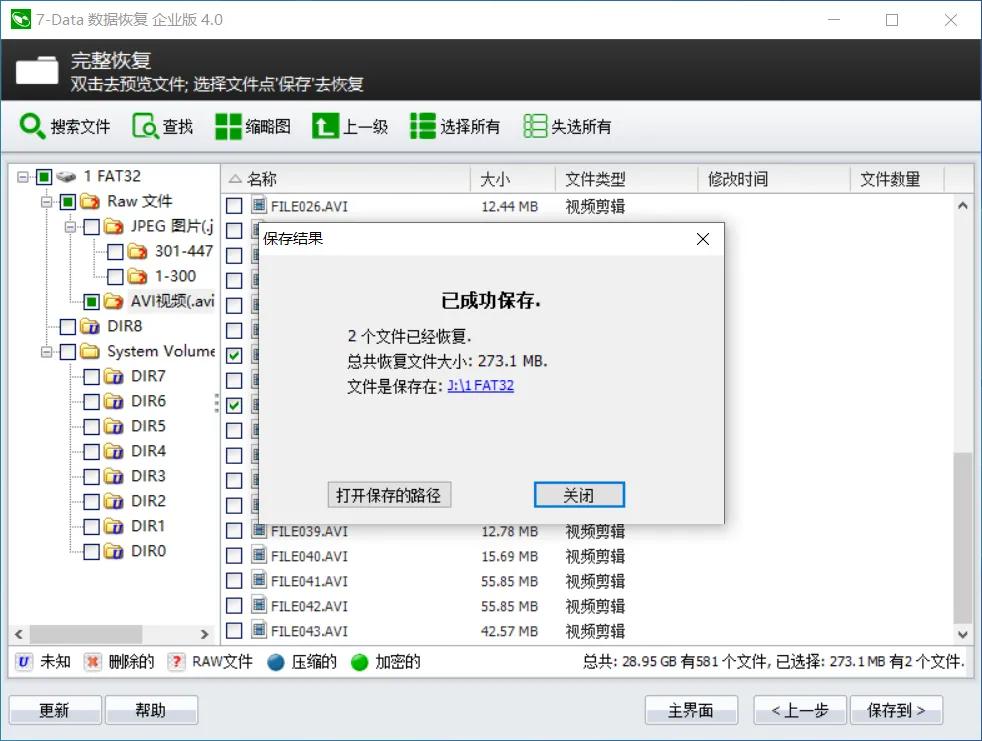The image size is (982, 741).
Task: Go up a level with 上一级 icon
Action: click(325, 127)
